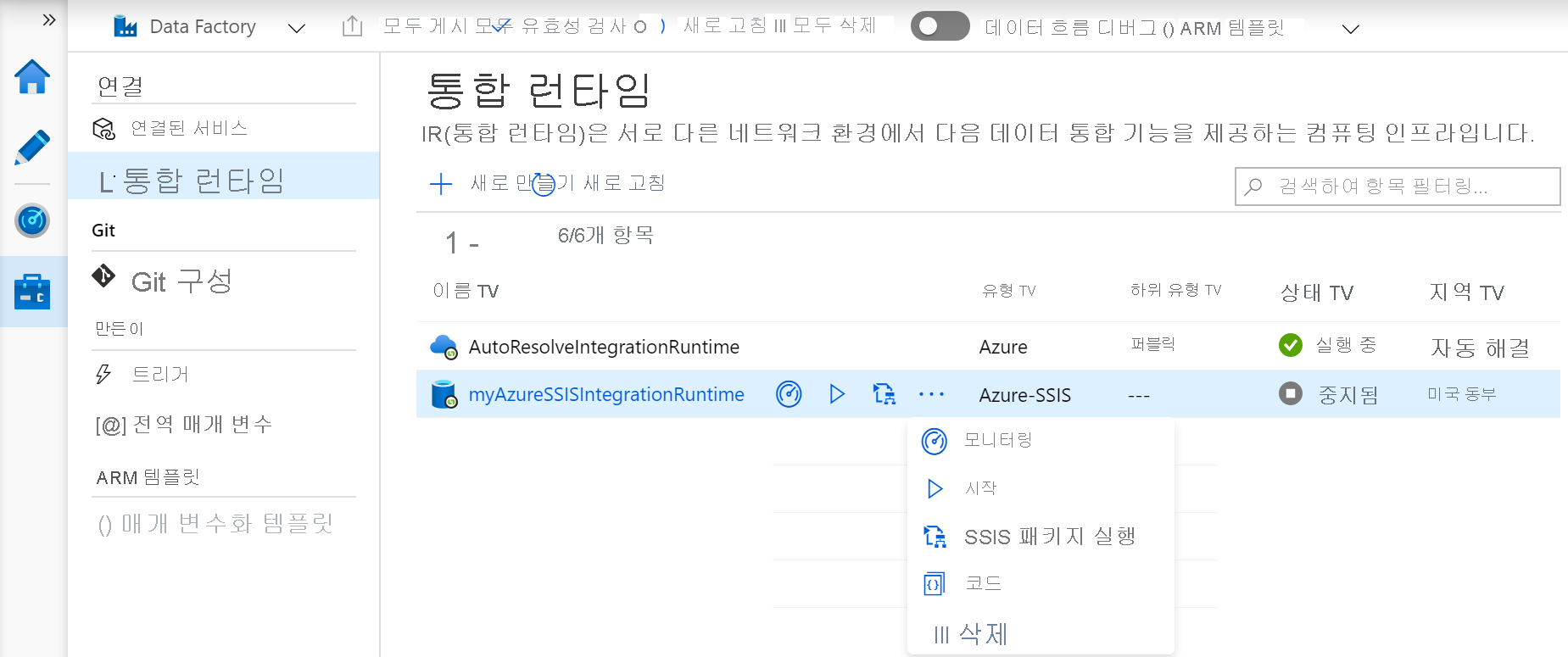Open the Data Factory dropdown chevron
The height and width of the screenshot is (657, 1568).
pyautogui.click(x=296, y=28)
